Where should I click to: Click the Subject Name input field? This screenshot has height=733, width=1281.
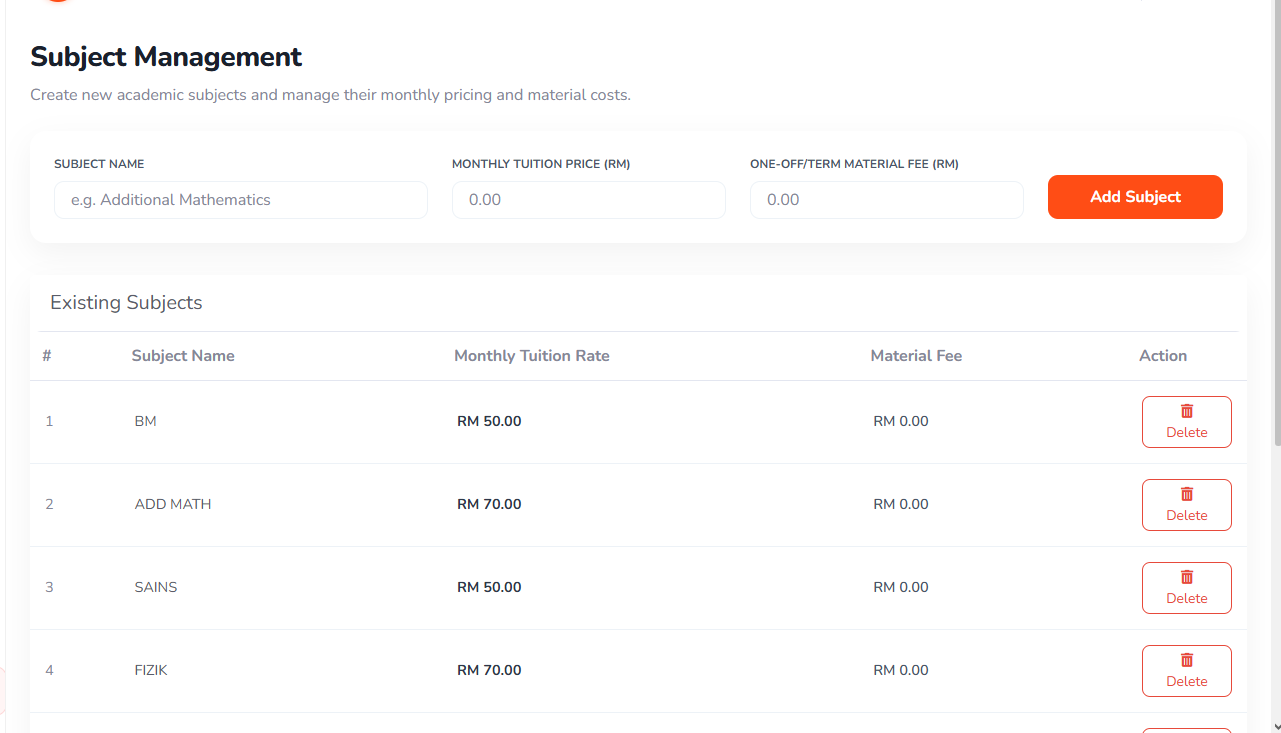pyautogui.click(x=241, y=200)
